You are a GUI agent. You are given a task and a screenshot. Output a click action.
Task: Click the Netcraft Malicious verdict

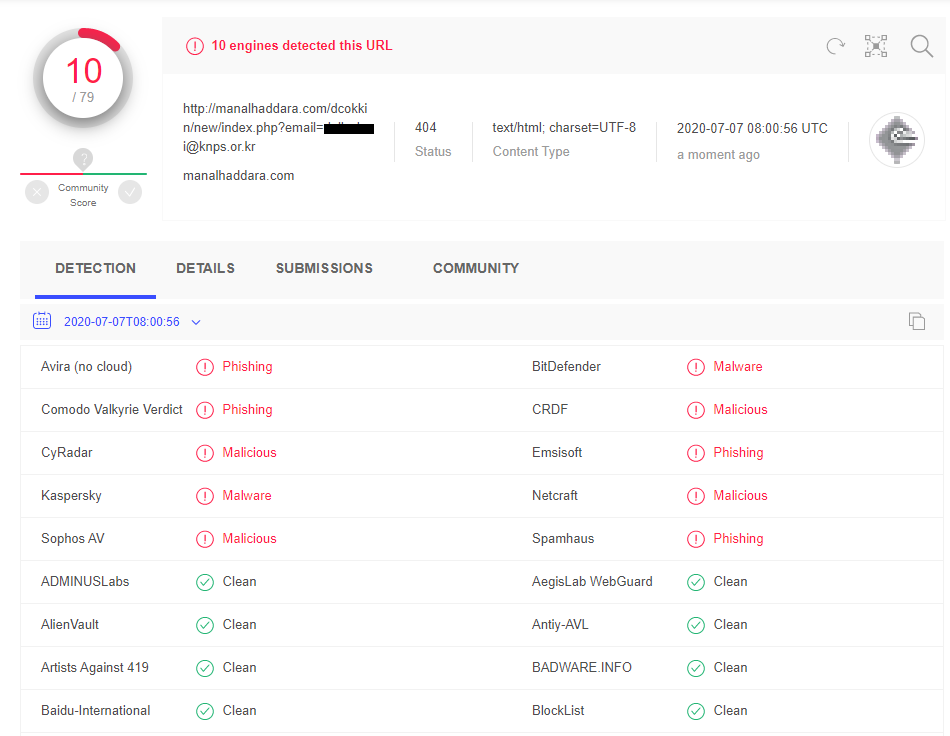pos(740,496)
